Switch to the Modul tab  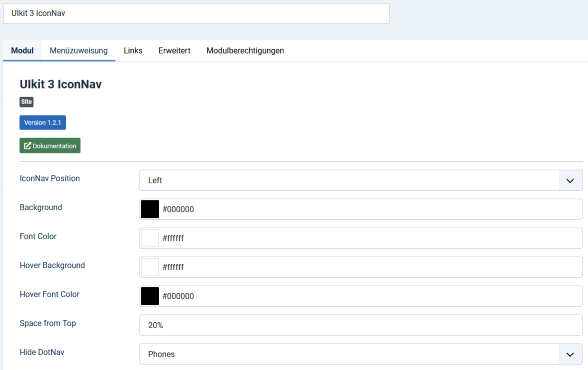point(22,51)
